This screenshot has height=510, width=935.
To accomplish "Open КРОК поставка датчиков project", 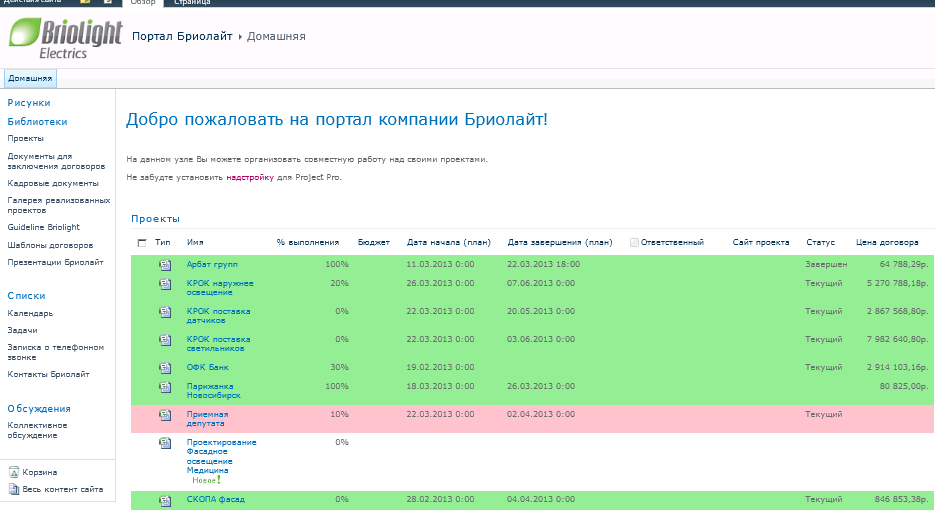I will coord(218,316).
